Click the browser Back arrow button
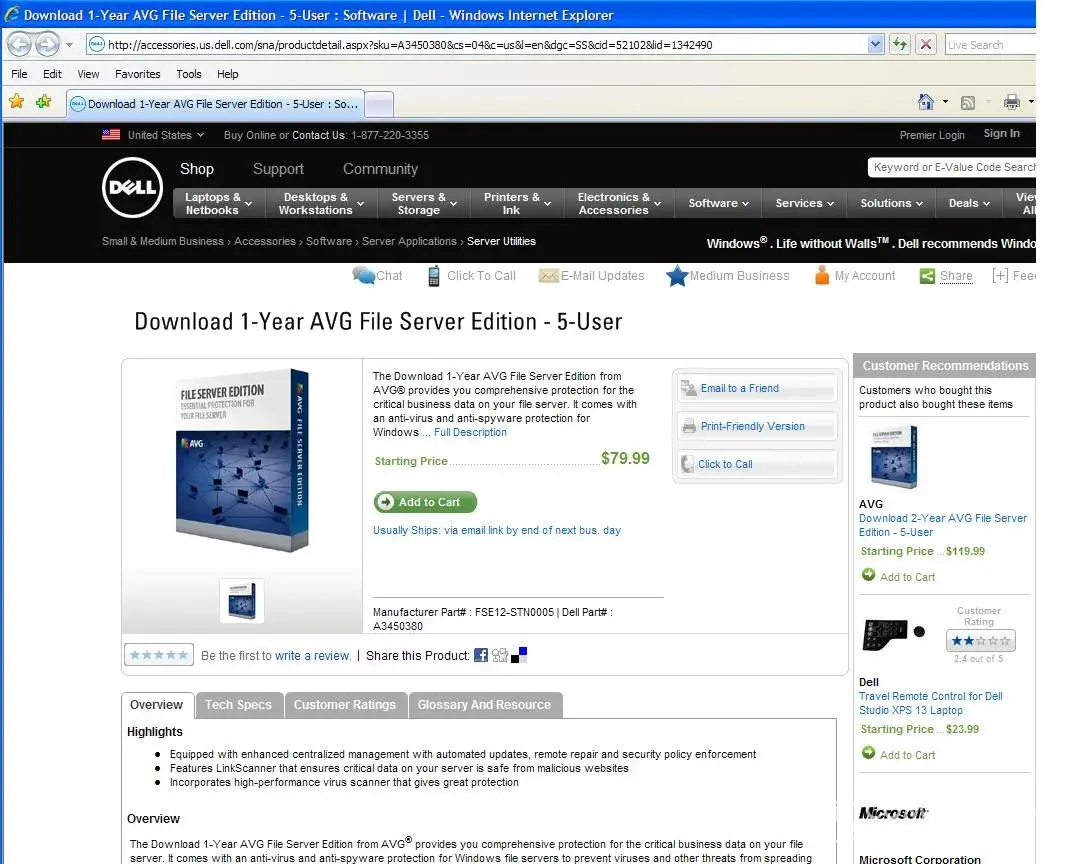 (x=19, y=45)
